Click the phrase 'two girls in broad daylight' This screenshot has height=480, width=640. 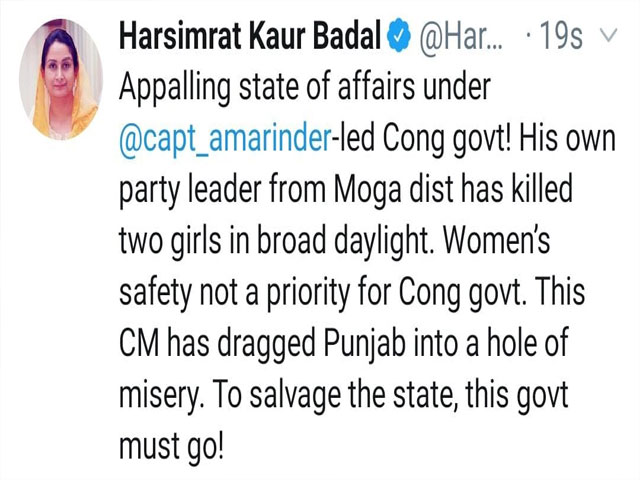[276, 241]
